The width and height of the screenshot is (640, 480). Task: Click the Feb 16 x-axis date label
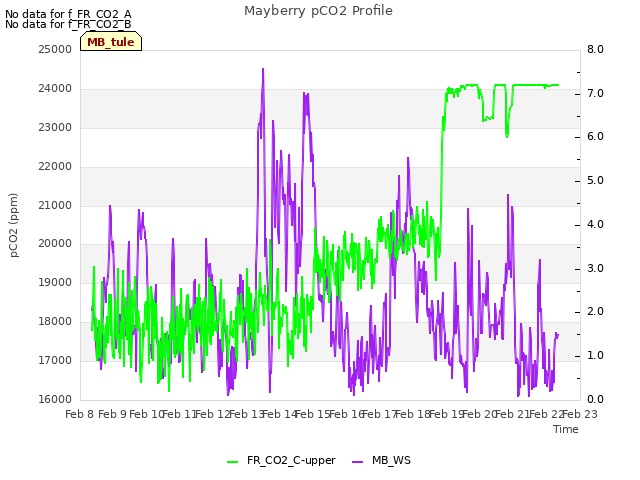pos(346,415)
